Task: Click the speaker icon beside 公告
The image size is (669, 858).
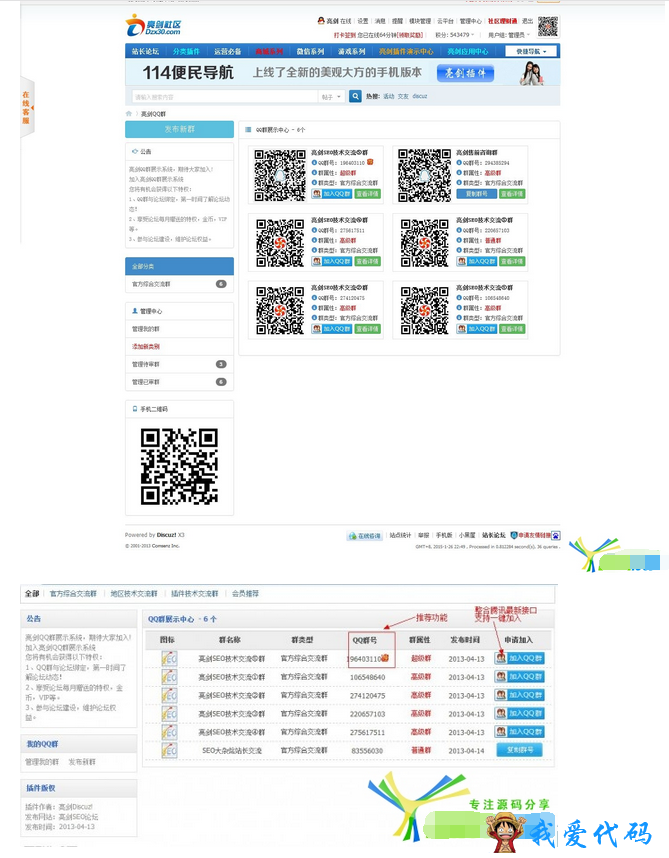Action: (x=135, y=152)
